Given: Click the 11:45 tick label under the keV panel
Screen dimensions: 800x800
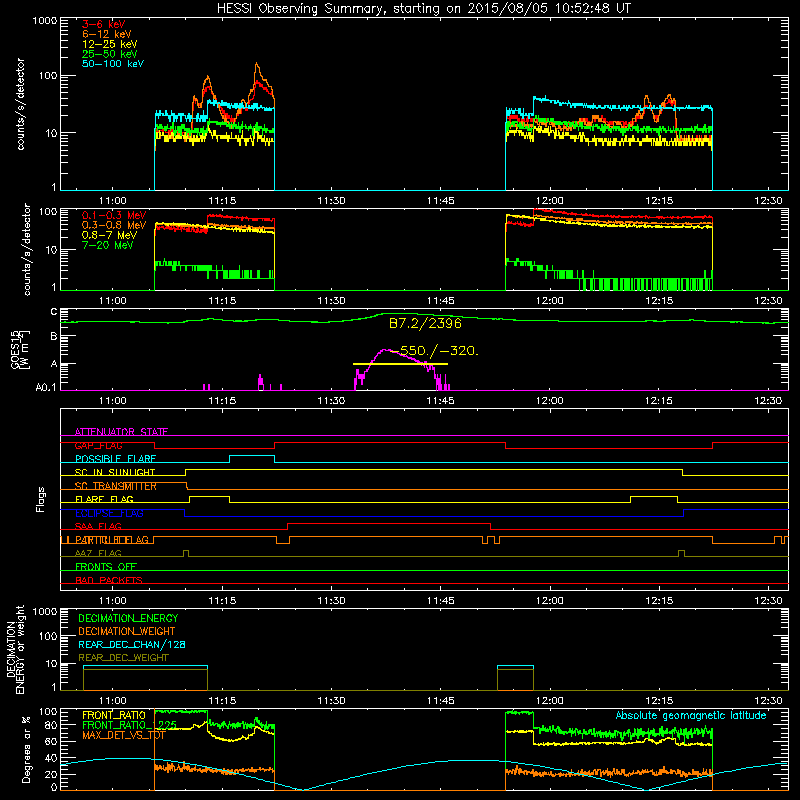Looking at the screenshot, I should click(x=440, y=201).
